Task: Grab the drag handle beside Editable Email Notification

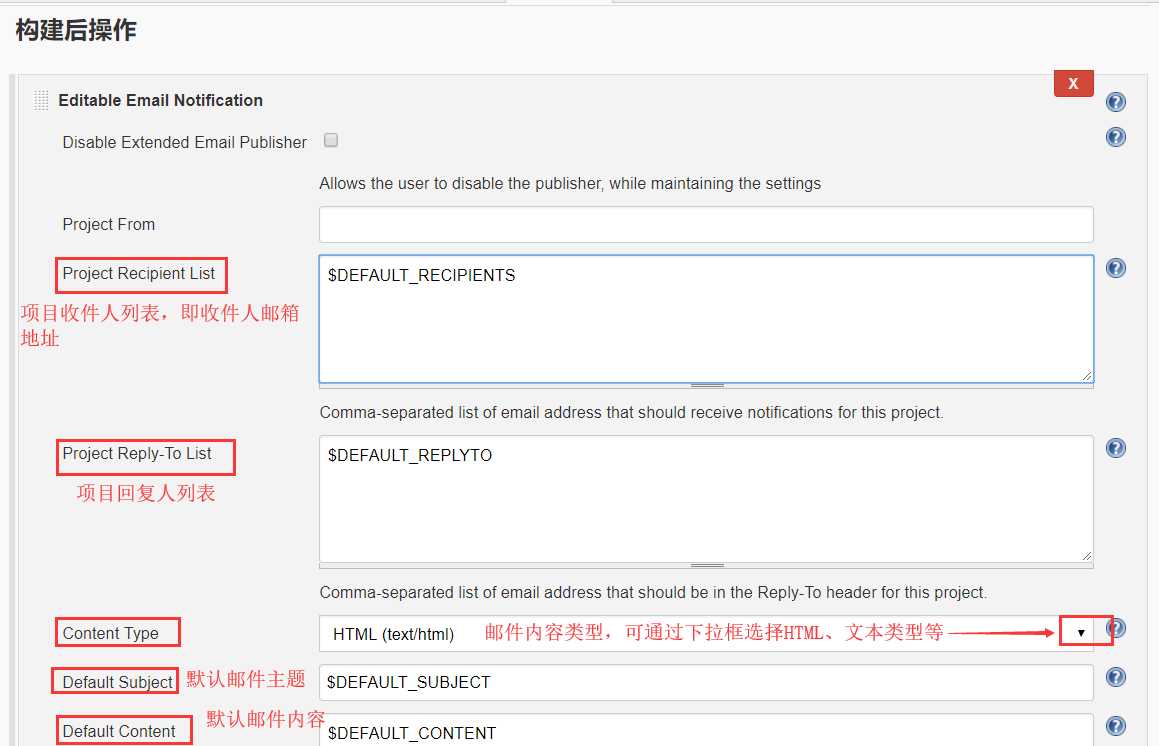Action: [x=41, y=100]
